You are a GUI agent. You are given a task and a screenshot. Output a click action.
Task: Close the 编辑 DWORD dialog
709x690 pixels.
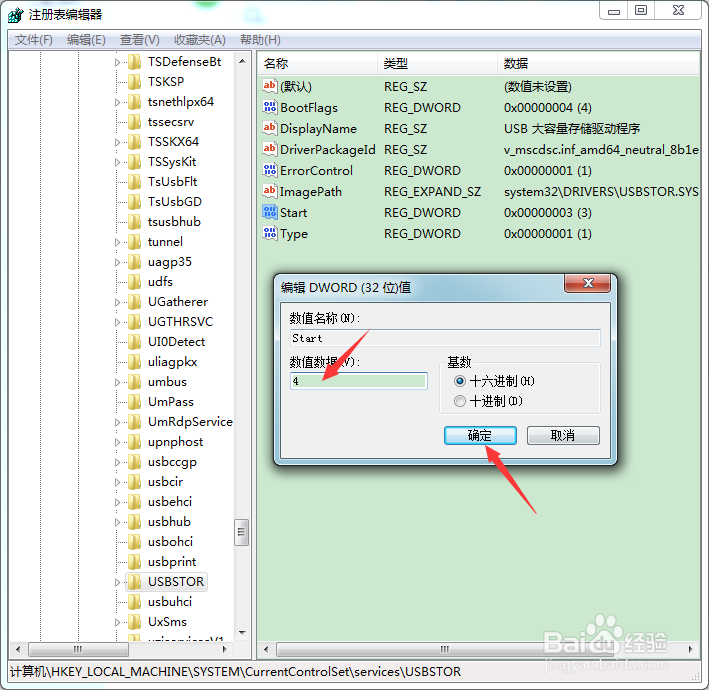point(587,284)
